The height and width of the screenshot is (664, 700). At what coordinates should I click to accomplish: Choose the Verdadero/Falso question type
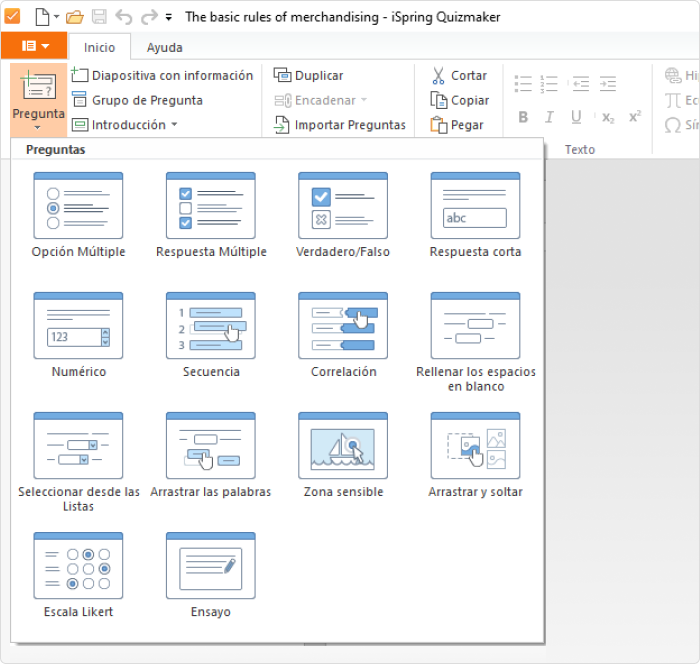coord(343,215)
